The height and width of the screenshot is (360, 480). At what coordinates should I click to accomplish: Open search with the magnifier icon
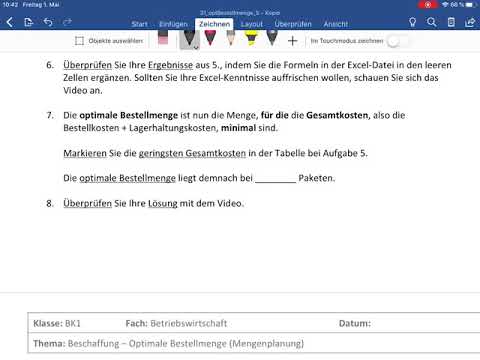432,22
